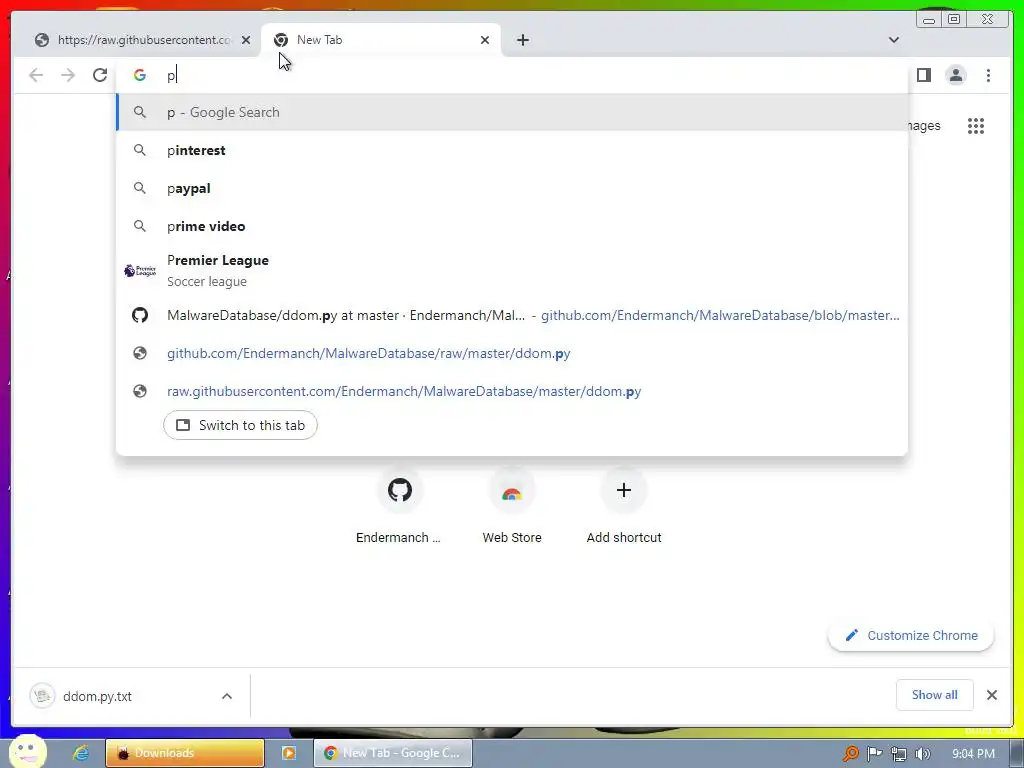
Task: Close the New Tab tab
Action: [485, 40]
